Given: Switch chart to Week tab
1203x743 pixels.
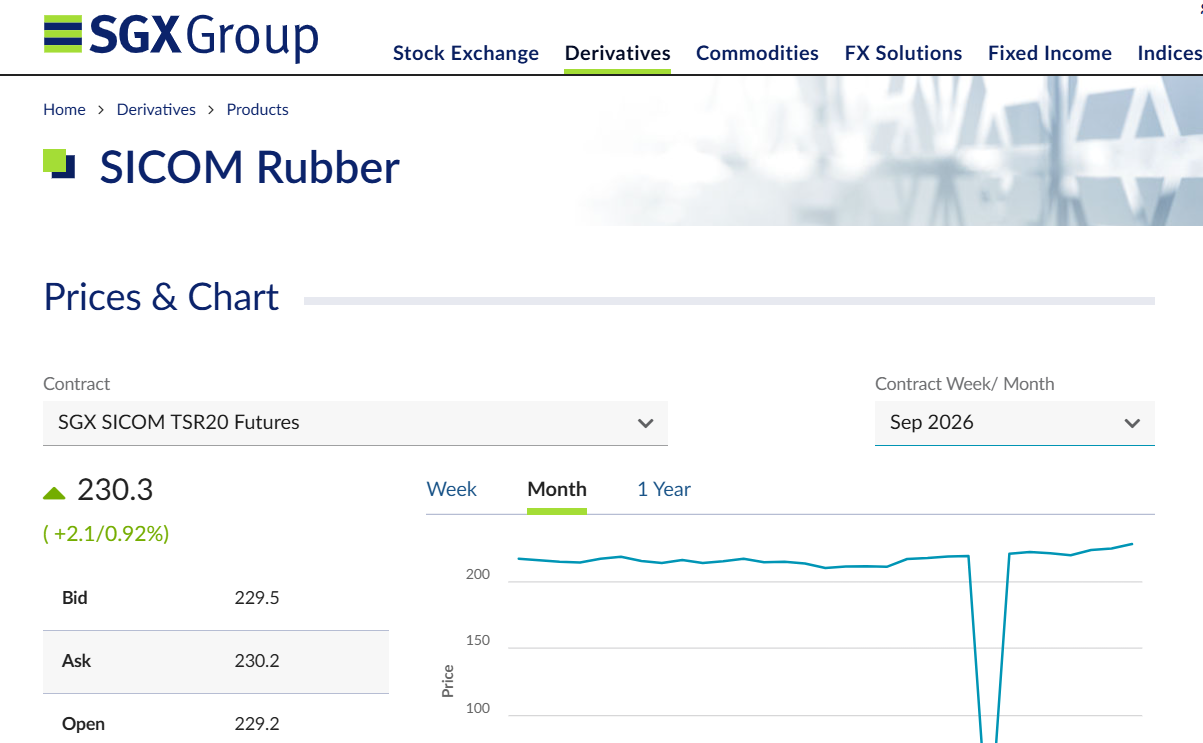Looking at the screenshot, I should click(452, 489).
